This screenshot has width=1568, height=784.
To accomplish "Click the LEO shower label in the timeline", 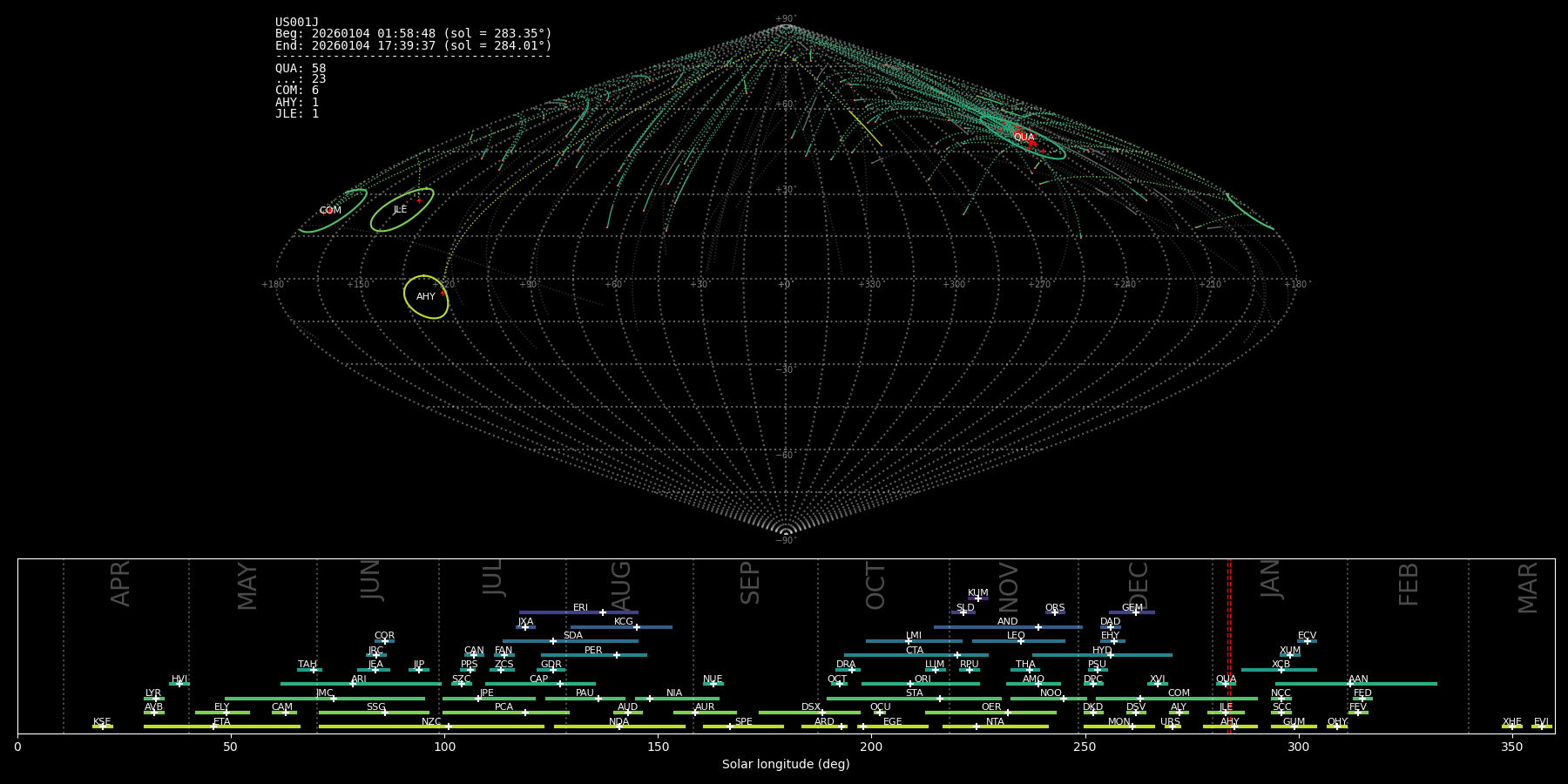I will click(x=1016, y=636).
